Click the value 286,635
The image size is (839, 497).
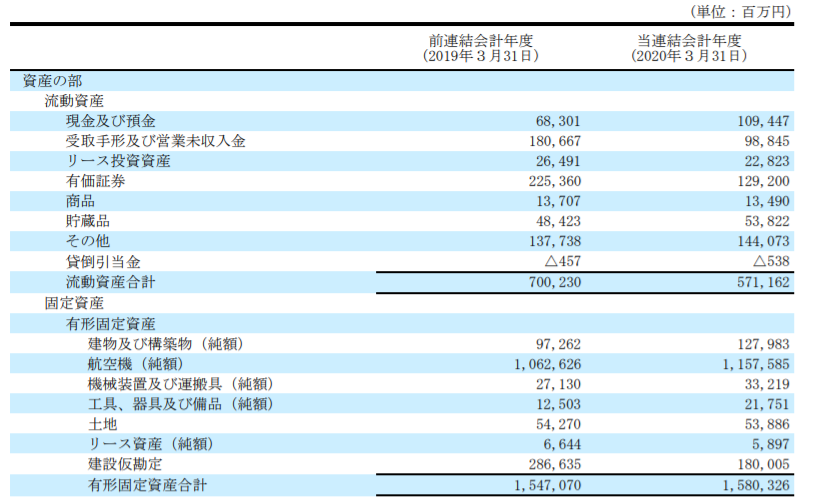point(555,464)
